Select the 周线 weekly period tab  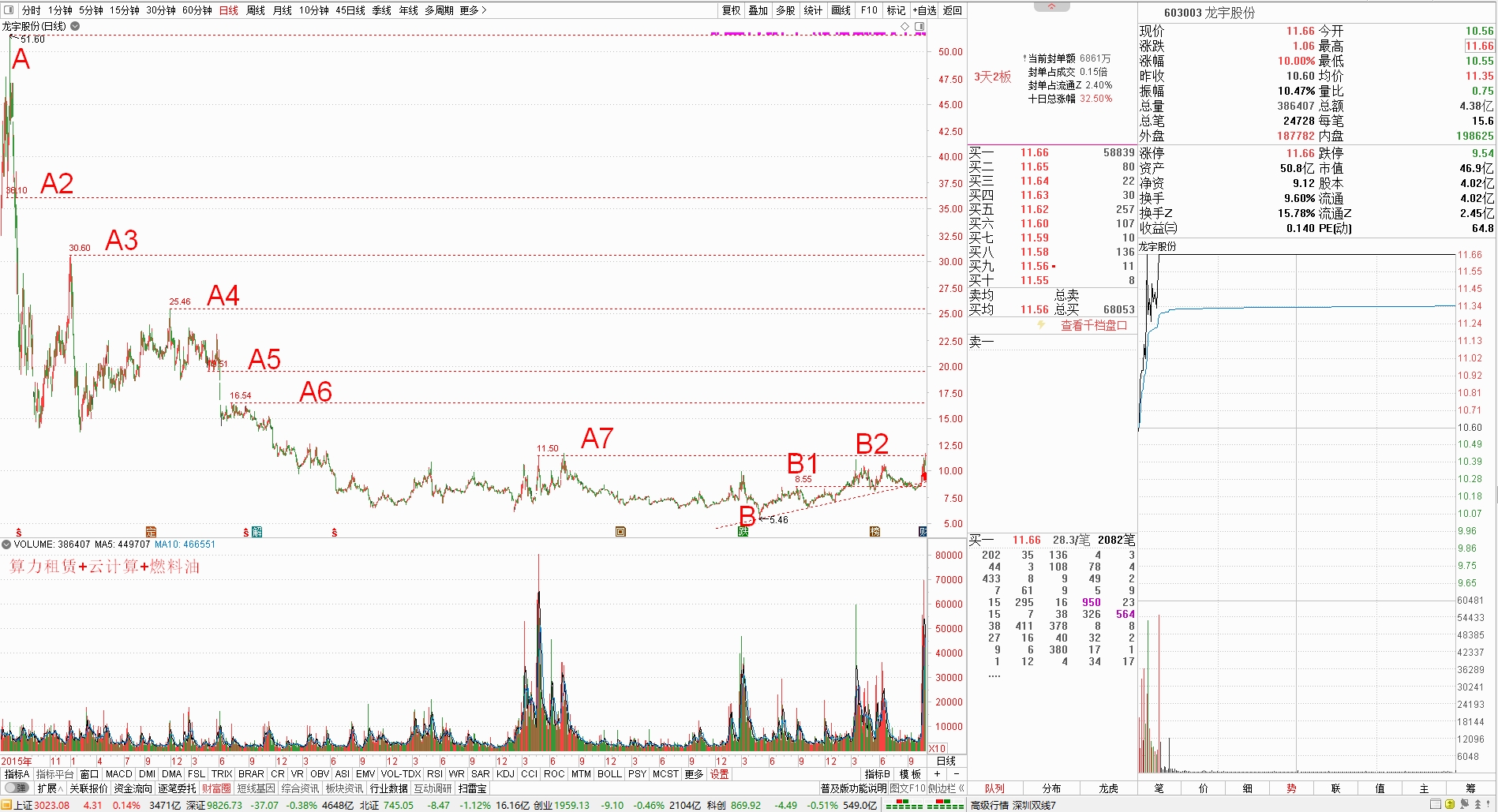[256, 10]
